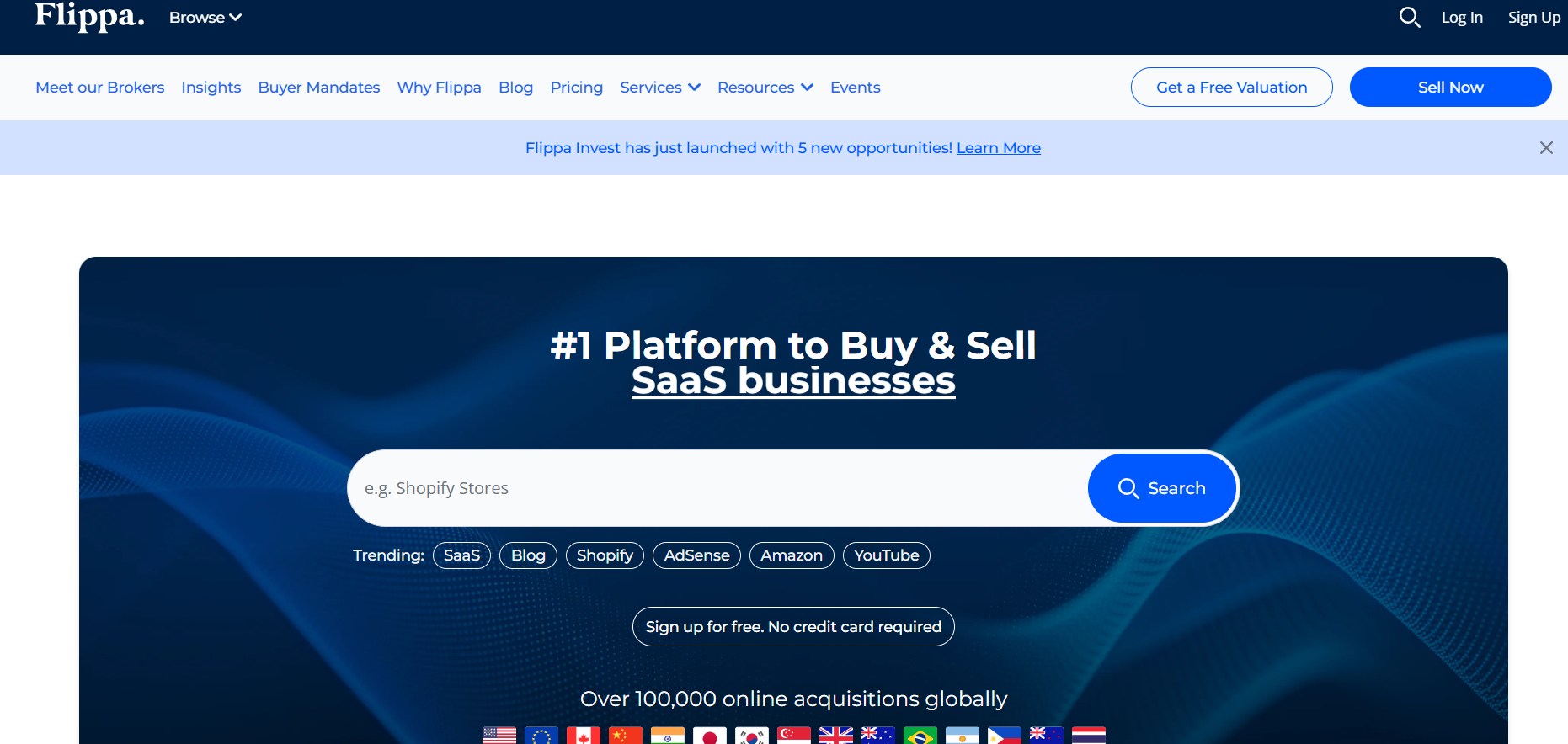Select the Amazon trending tag
Image resolution: width=1568 pixels, height=744 pixels.
(792, 555)
